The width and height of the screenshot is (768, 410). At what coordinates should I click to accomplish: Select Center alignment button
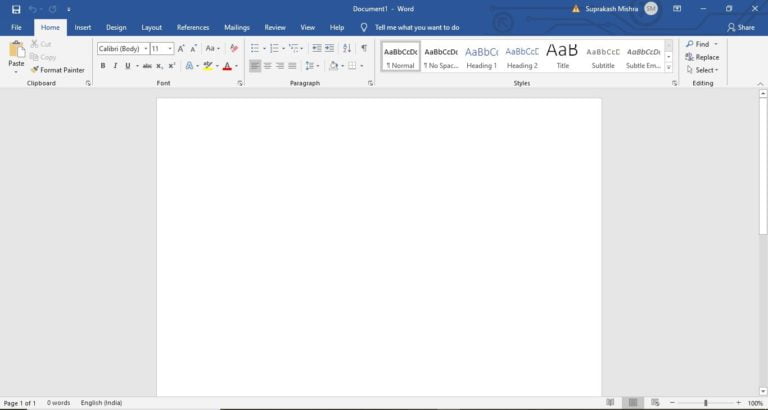pos(267,66)
